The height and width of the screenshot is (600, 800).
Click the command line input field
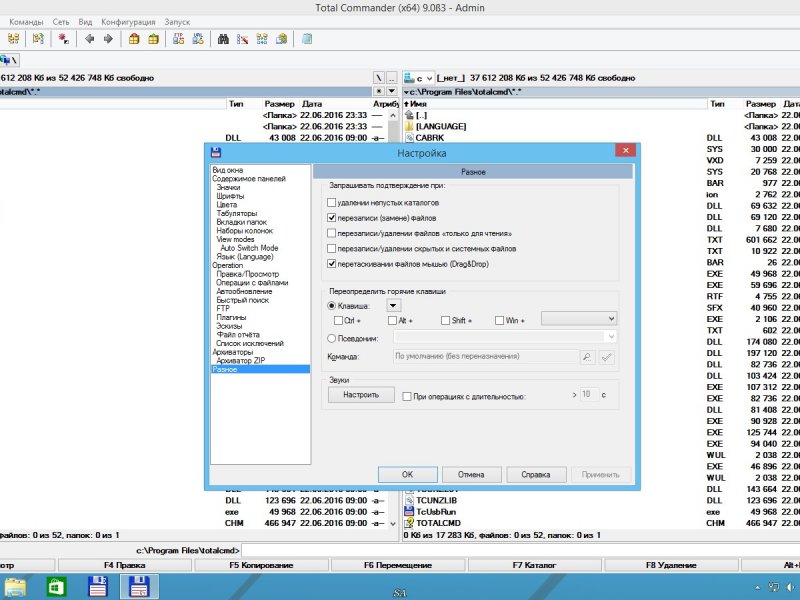(x=520, y=551)
